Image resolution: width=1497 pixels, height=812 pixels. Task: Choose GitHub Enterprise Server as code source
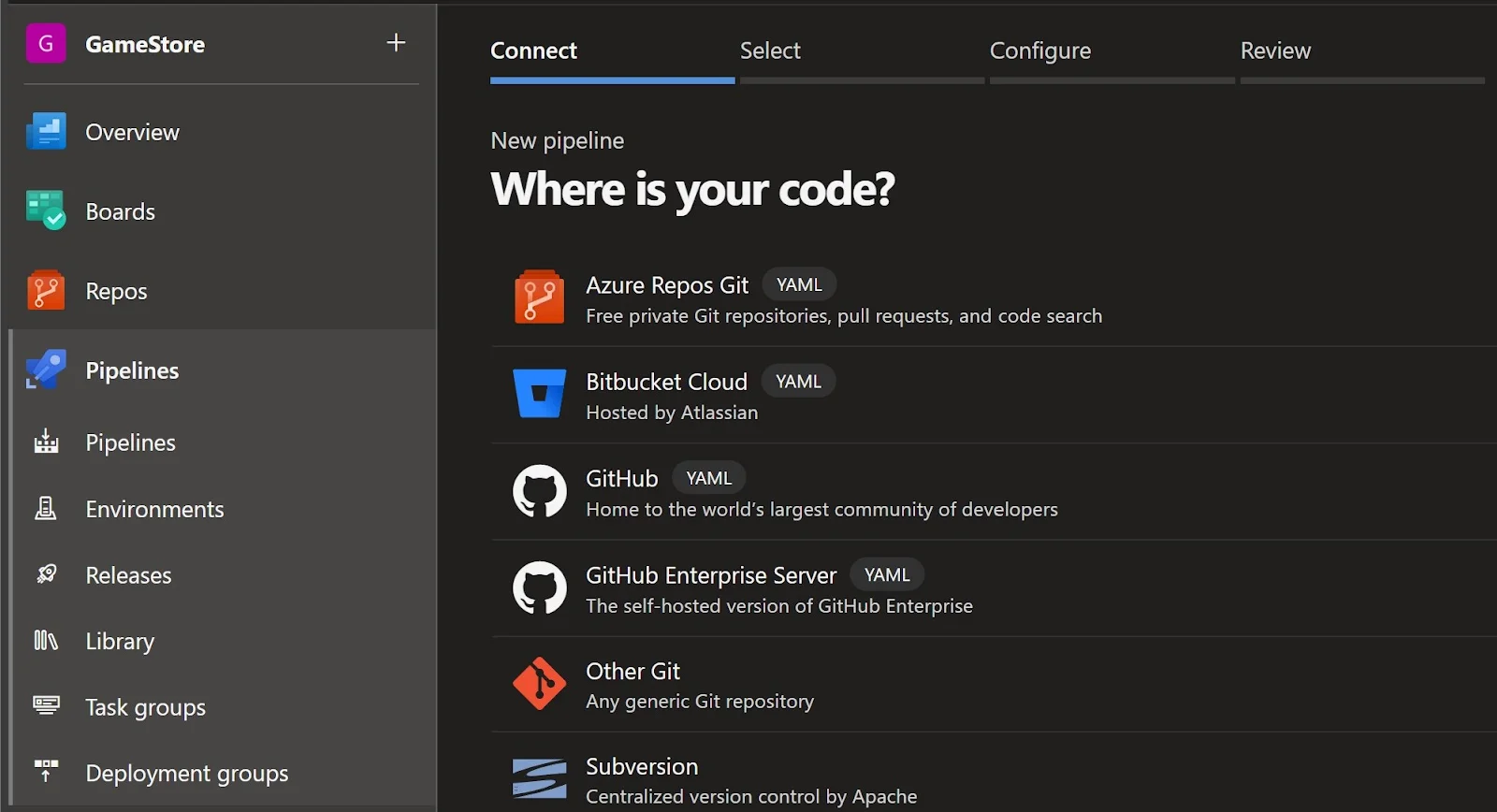(994, 588)
